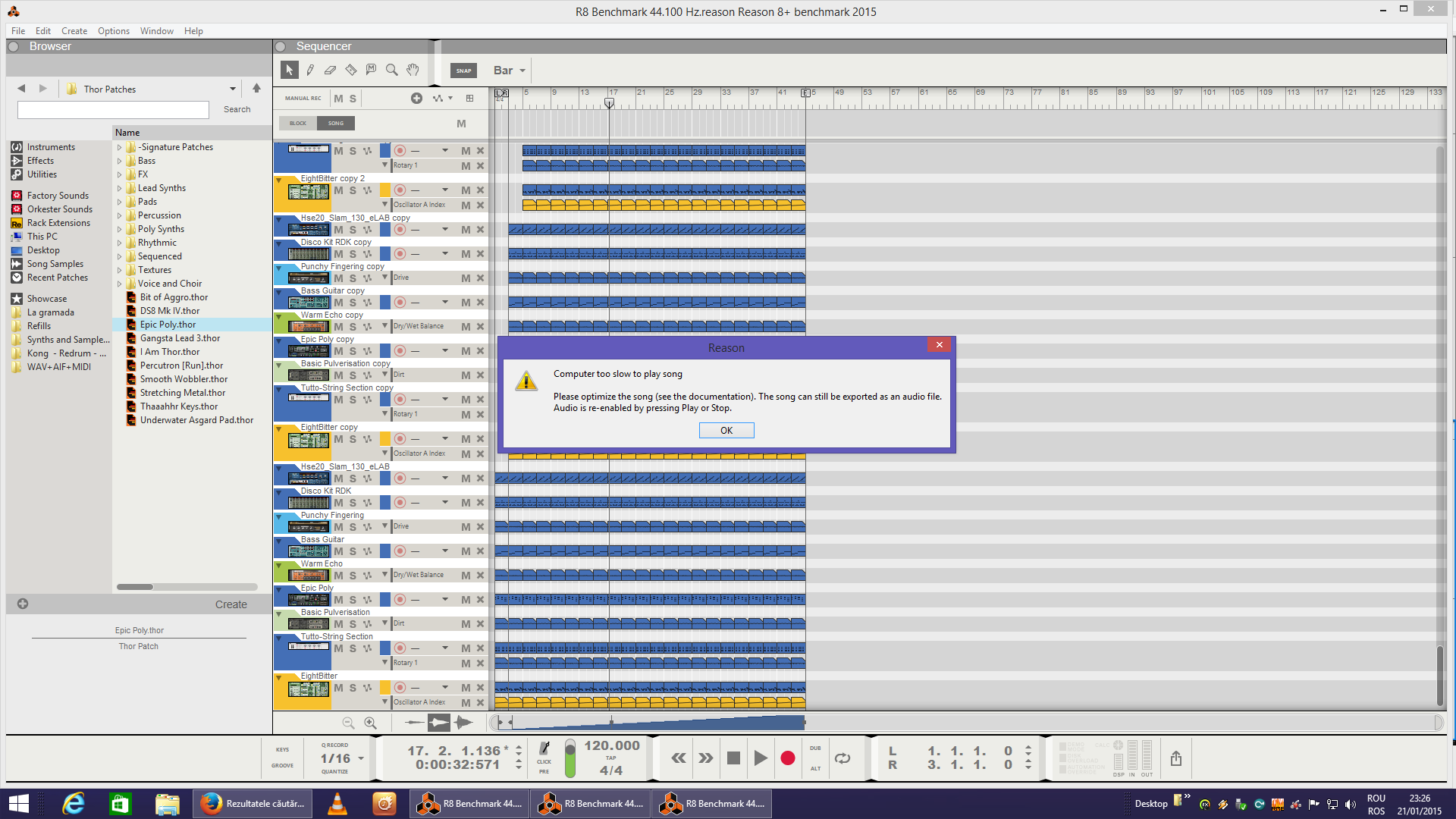The height and width of the screenshot is (819, 1456).
Task: Open the quantize 1/16 dropdown
Action: click(361, 758)
